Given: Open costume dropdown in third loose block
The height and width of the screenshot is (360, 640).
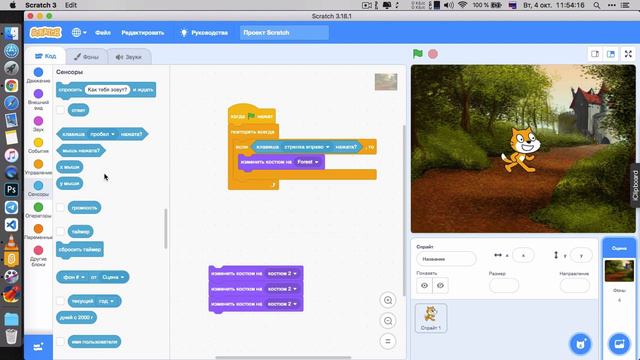Looking at the screenshot, I should click(282, 304).
